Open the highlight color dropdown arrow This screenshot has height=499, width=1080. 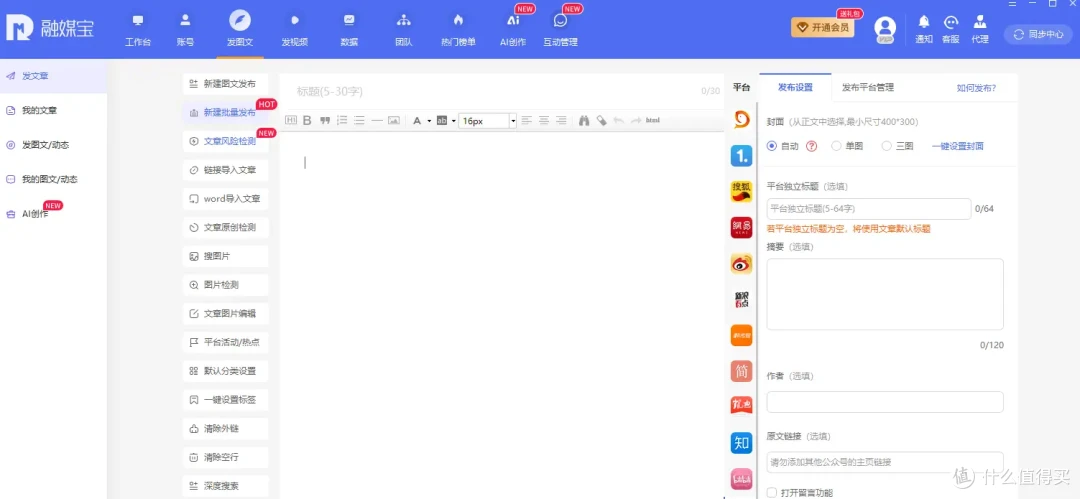(453, 121)
